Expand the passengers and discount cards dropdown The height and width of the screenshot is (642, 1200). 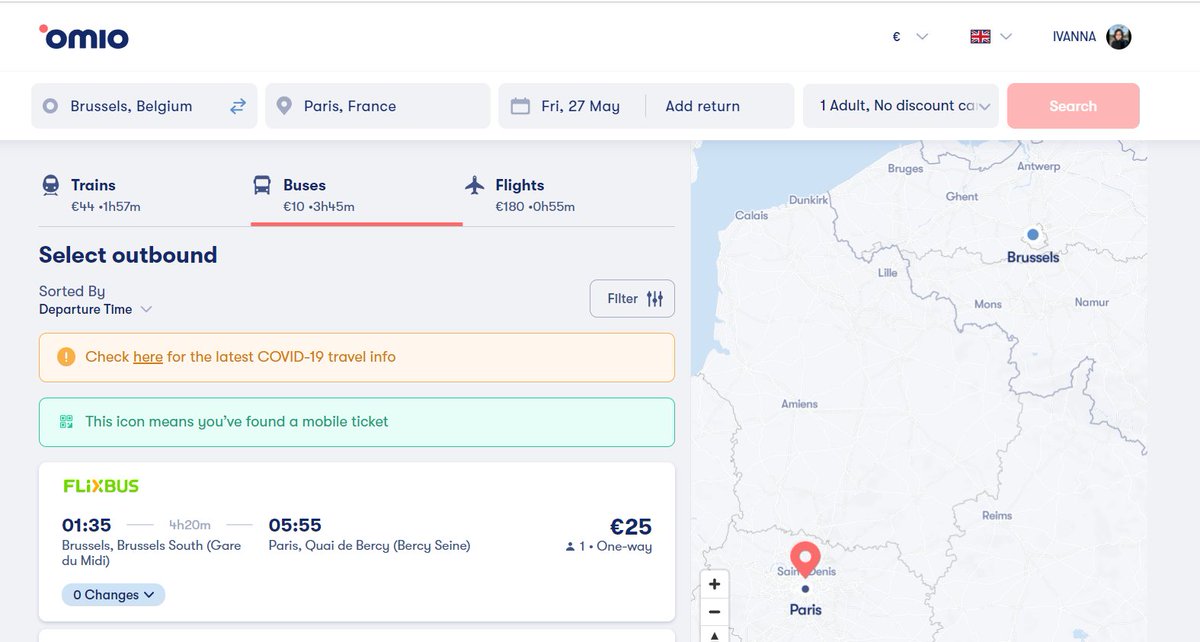[x=901, y=106]
